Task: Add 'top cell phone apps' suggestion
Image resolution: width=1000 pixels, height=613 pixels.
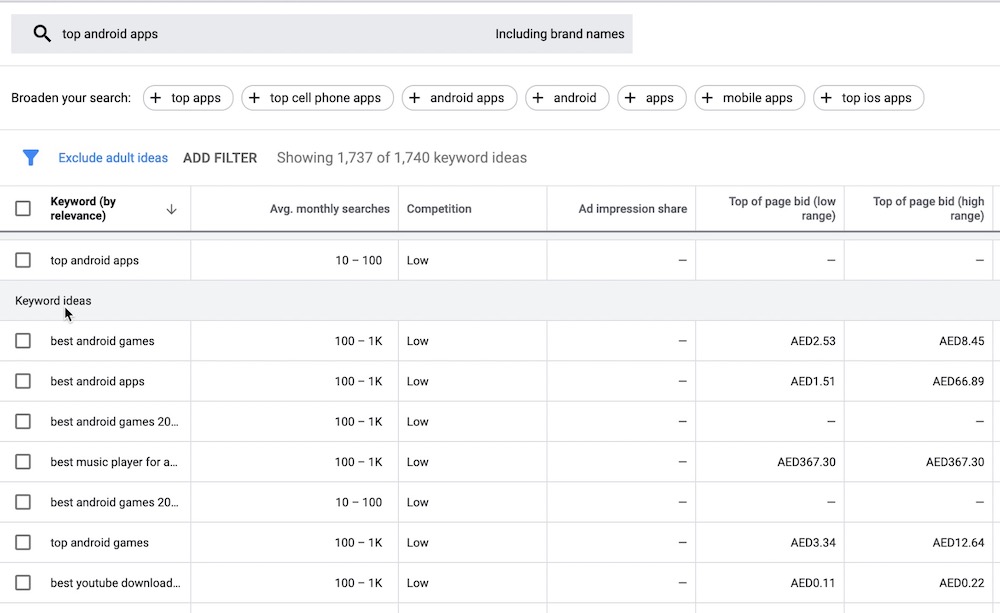Action: (317, 98)
